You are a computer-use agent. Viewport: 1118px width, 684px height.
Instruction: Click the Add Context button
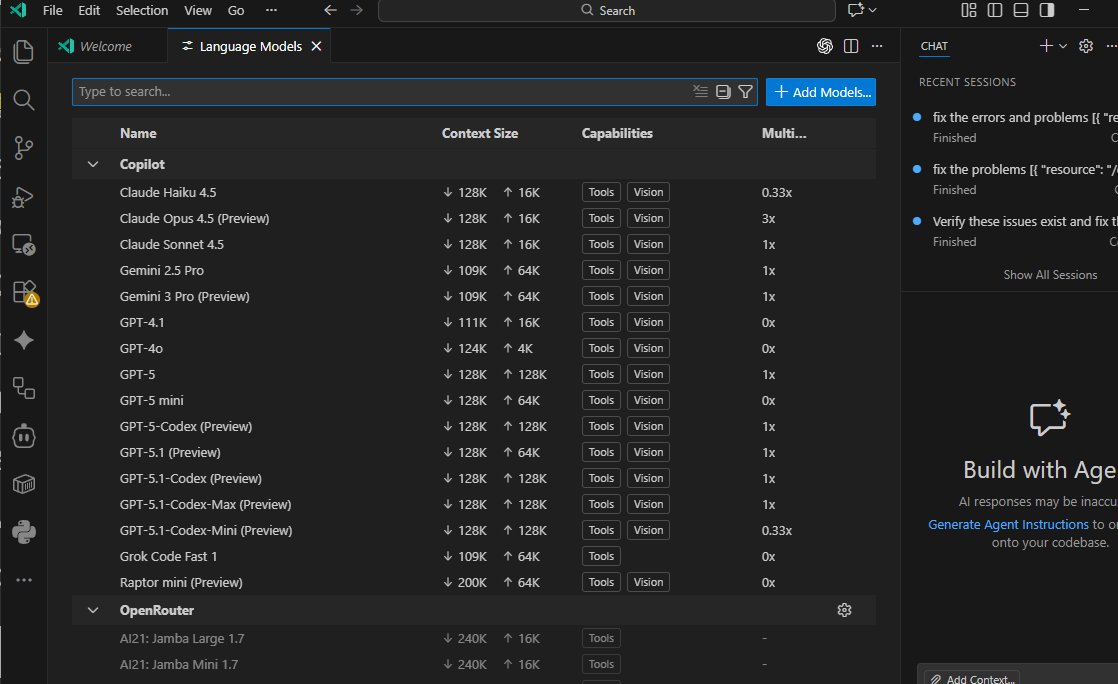[x=973, y=679]
